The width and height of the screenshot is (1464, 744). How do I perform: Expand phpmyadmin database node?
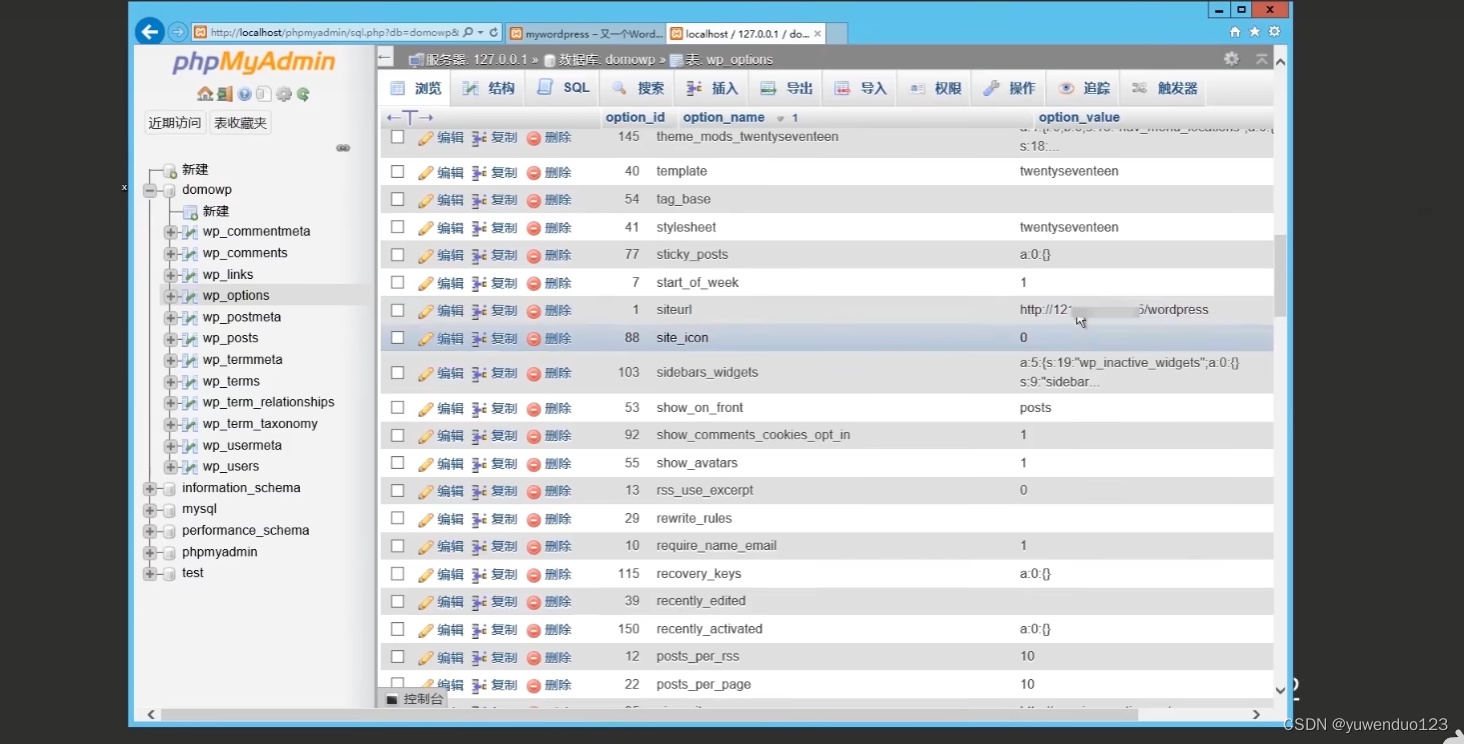(150, 553)
